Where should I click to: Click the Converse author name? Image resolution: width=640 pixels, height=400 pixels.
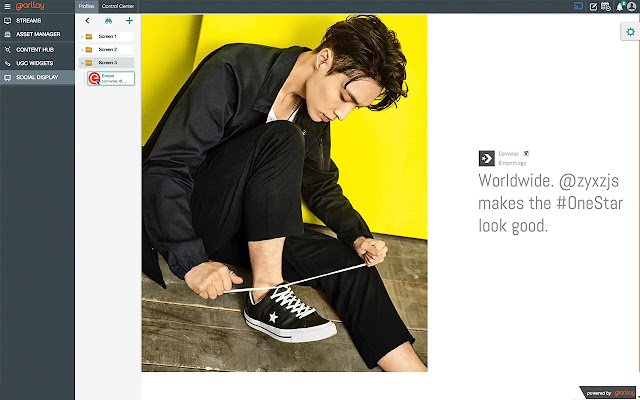[509, 154]
